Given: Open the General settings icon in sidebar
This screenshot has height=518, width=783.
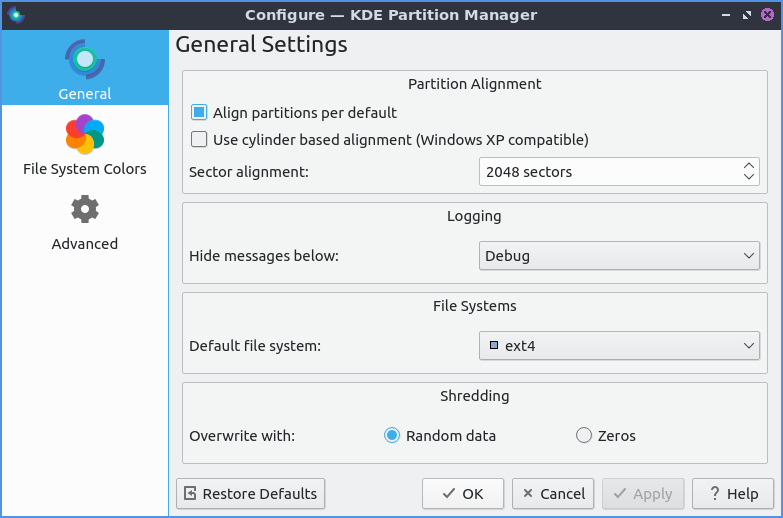Looking at the screenshot, I should (85, 61).
